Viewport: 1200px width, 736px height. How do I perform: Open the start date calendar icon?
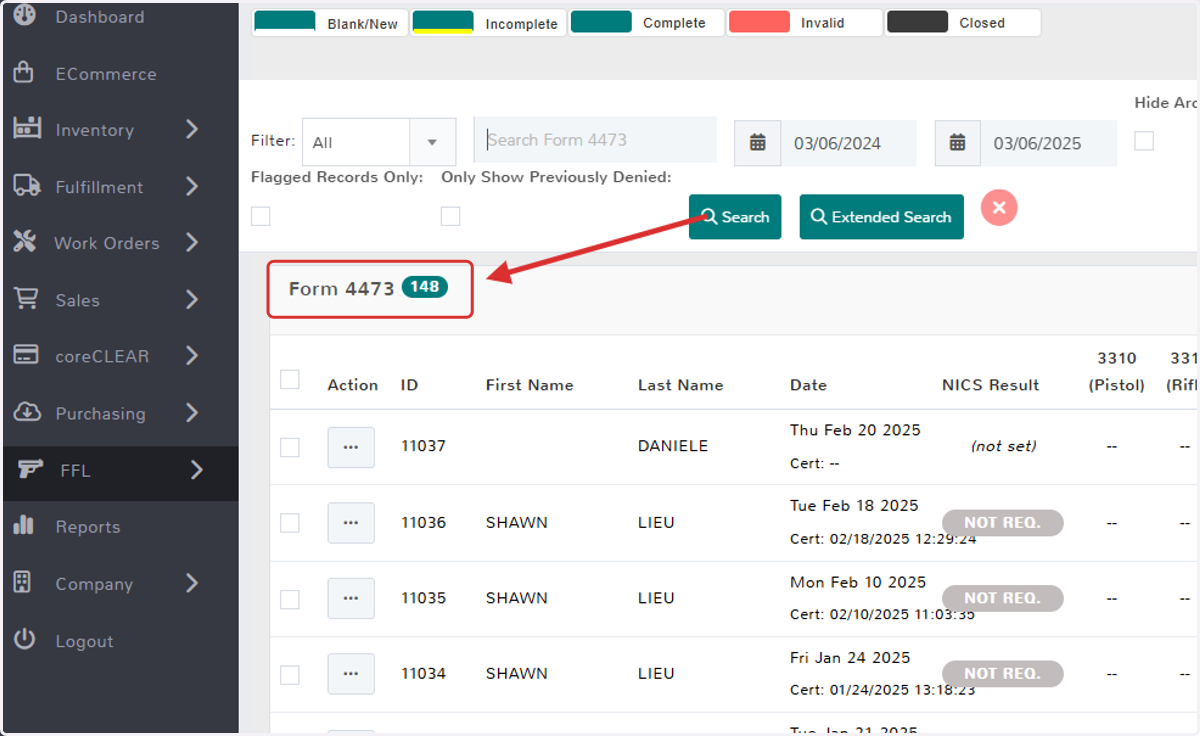click(757, 143)
